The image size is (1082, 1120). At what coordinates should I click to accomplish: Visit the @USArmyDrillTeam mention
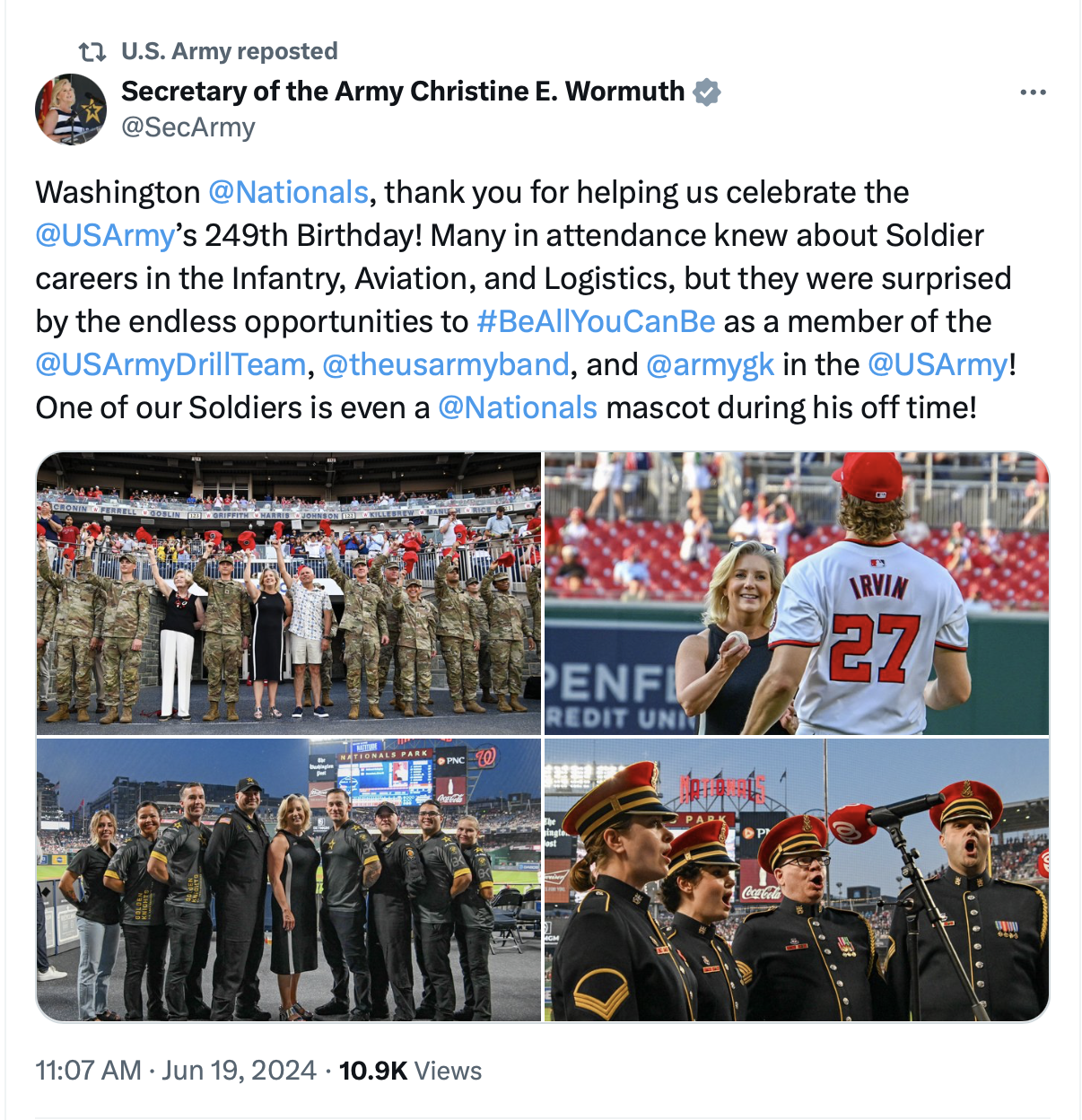click(170, 364)
